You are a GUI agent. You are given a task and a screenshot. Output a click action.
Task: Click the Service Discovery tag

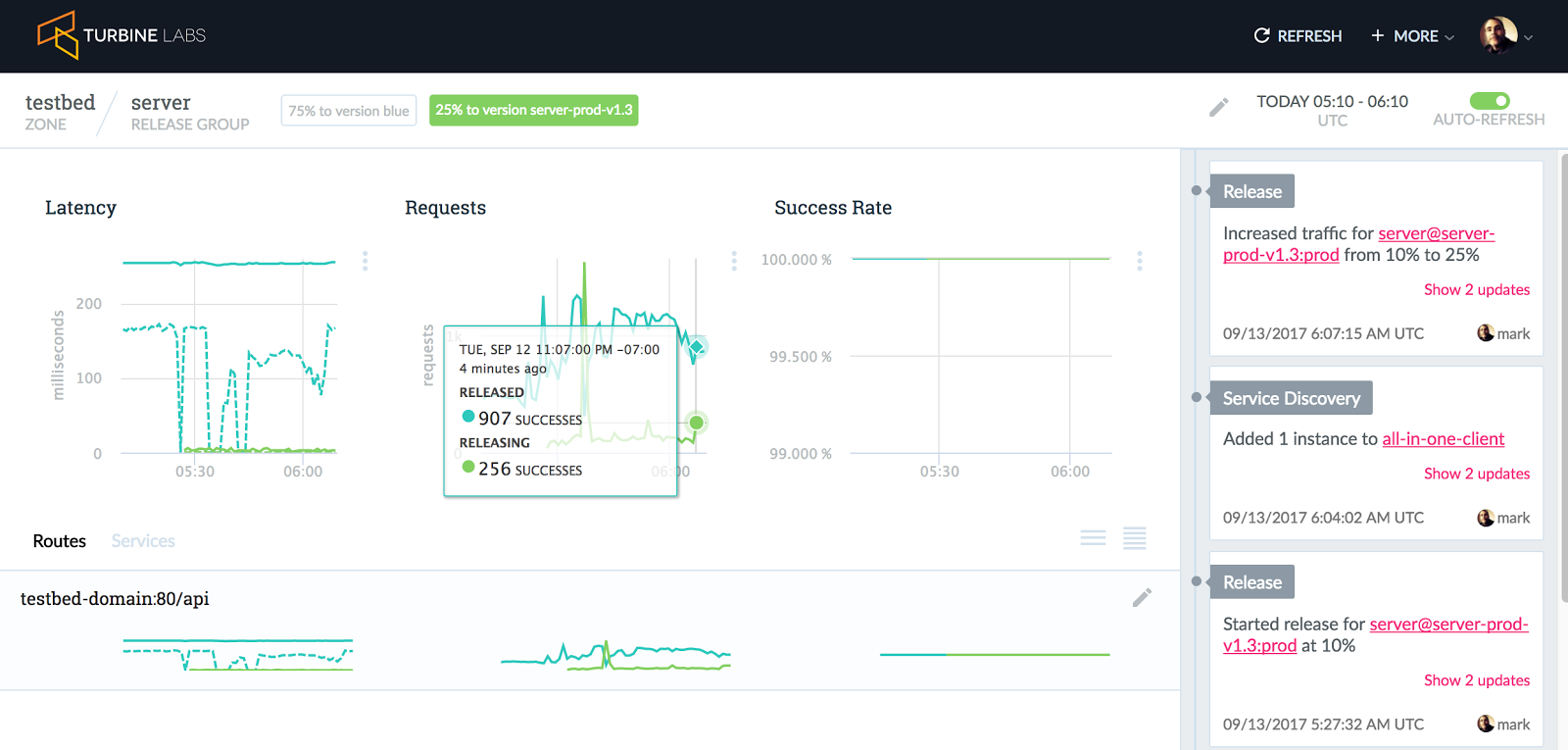[1292, 398]
